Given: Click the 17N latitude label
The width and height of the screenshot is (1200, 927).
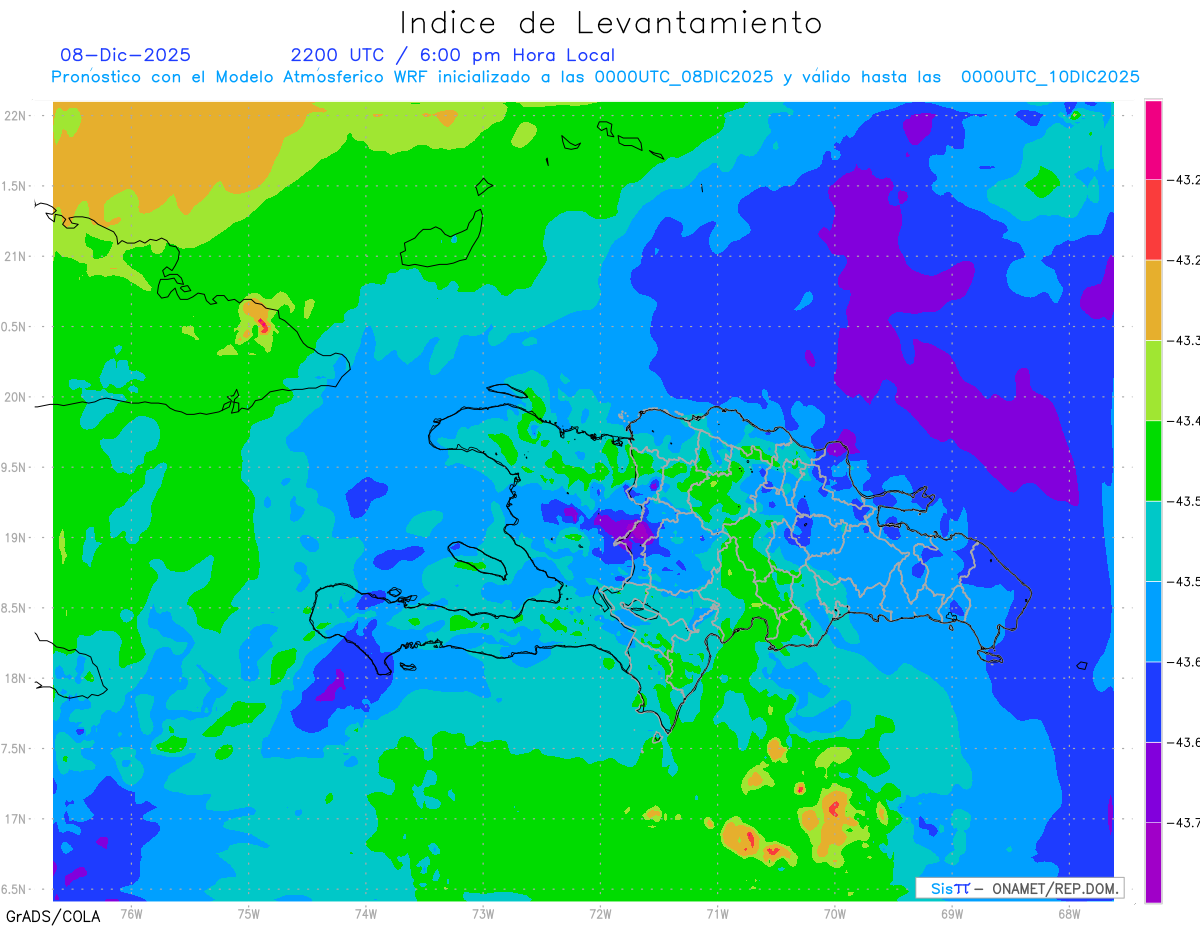Looking at the screenshot, I should point(15,819).
